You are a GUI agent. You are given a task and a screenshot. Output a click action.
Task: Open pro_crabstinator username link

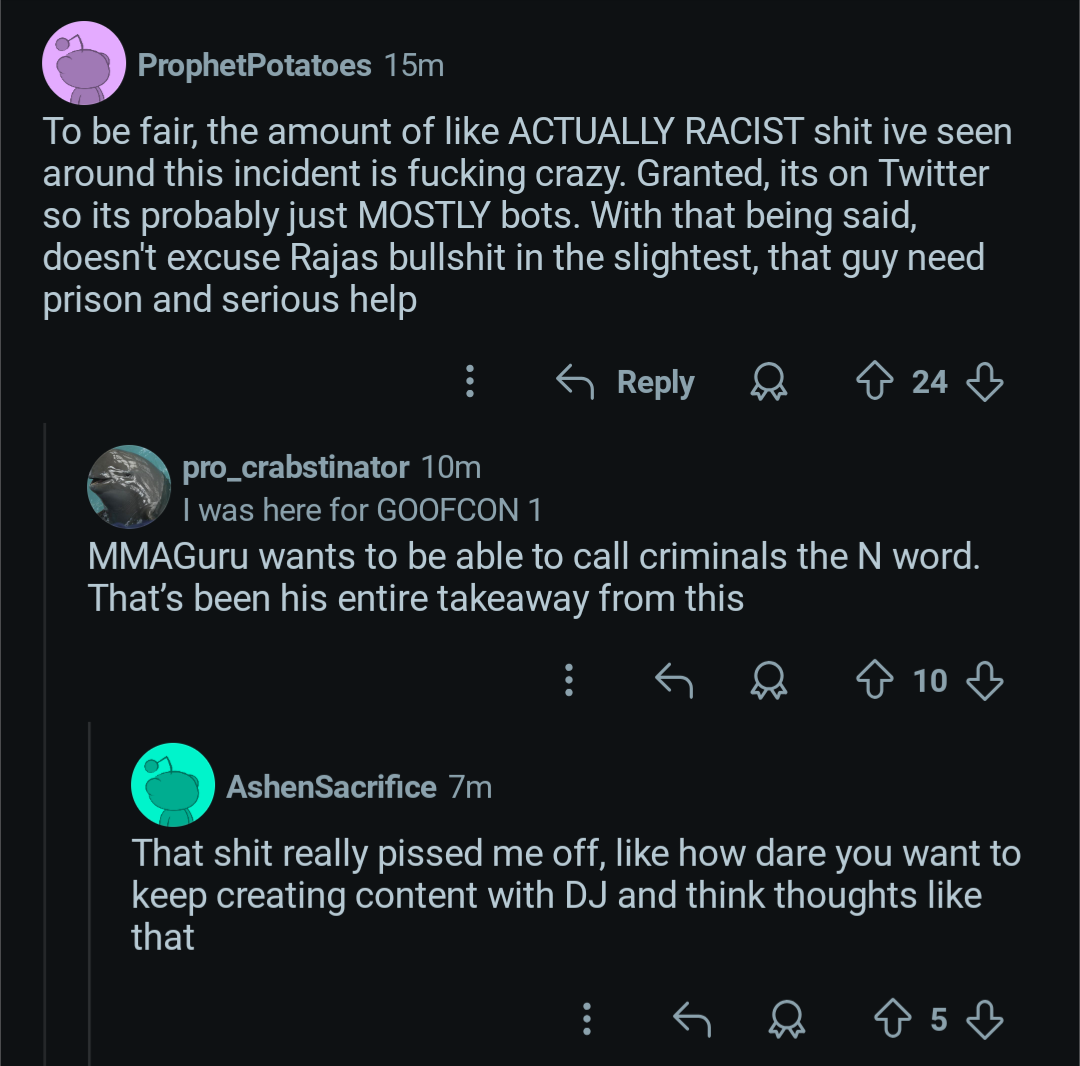pos(295,467)
